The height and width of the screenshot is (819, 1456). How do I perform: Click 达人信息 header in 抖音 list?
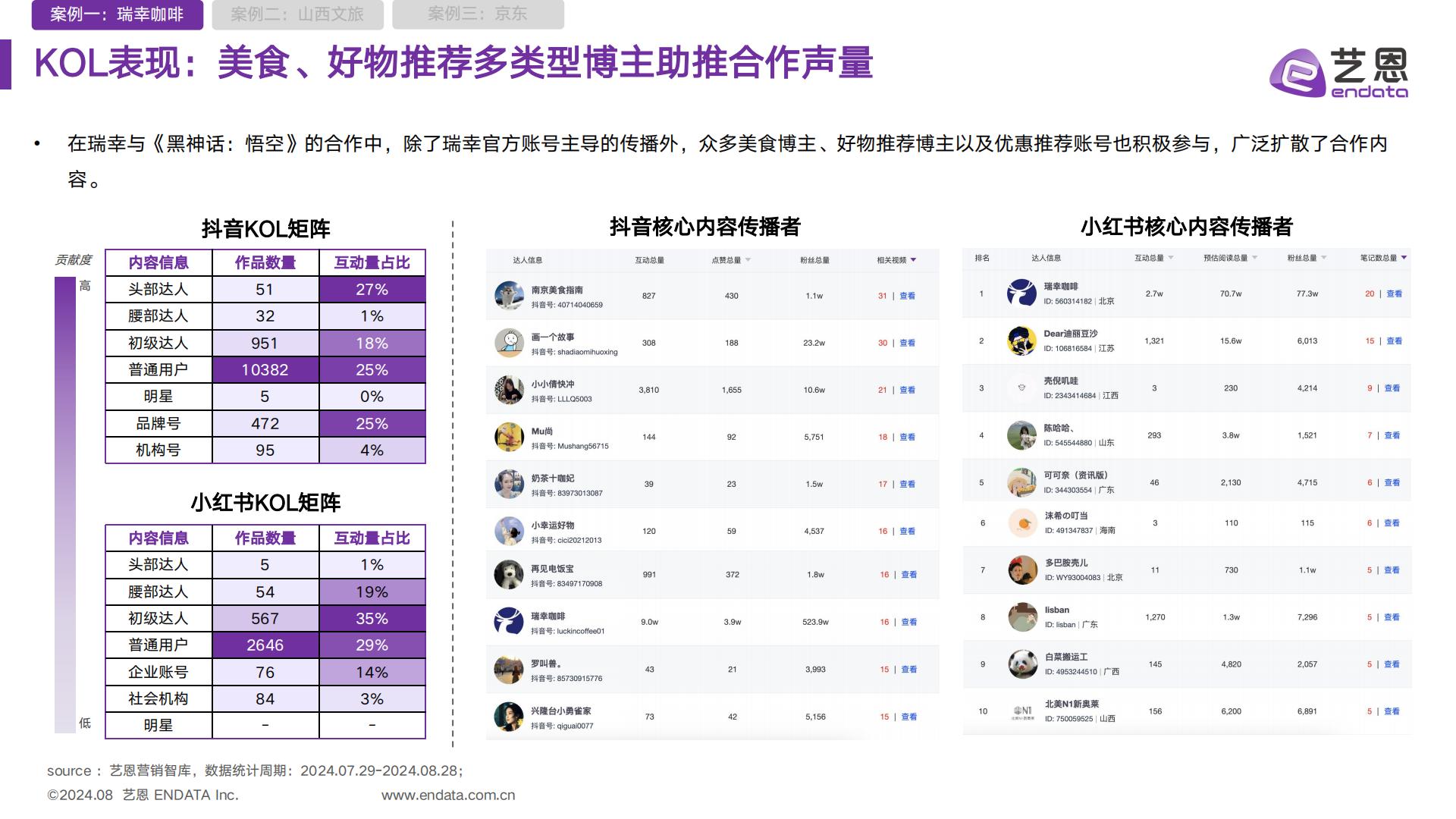coord(527,260)
